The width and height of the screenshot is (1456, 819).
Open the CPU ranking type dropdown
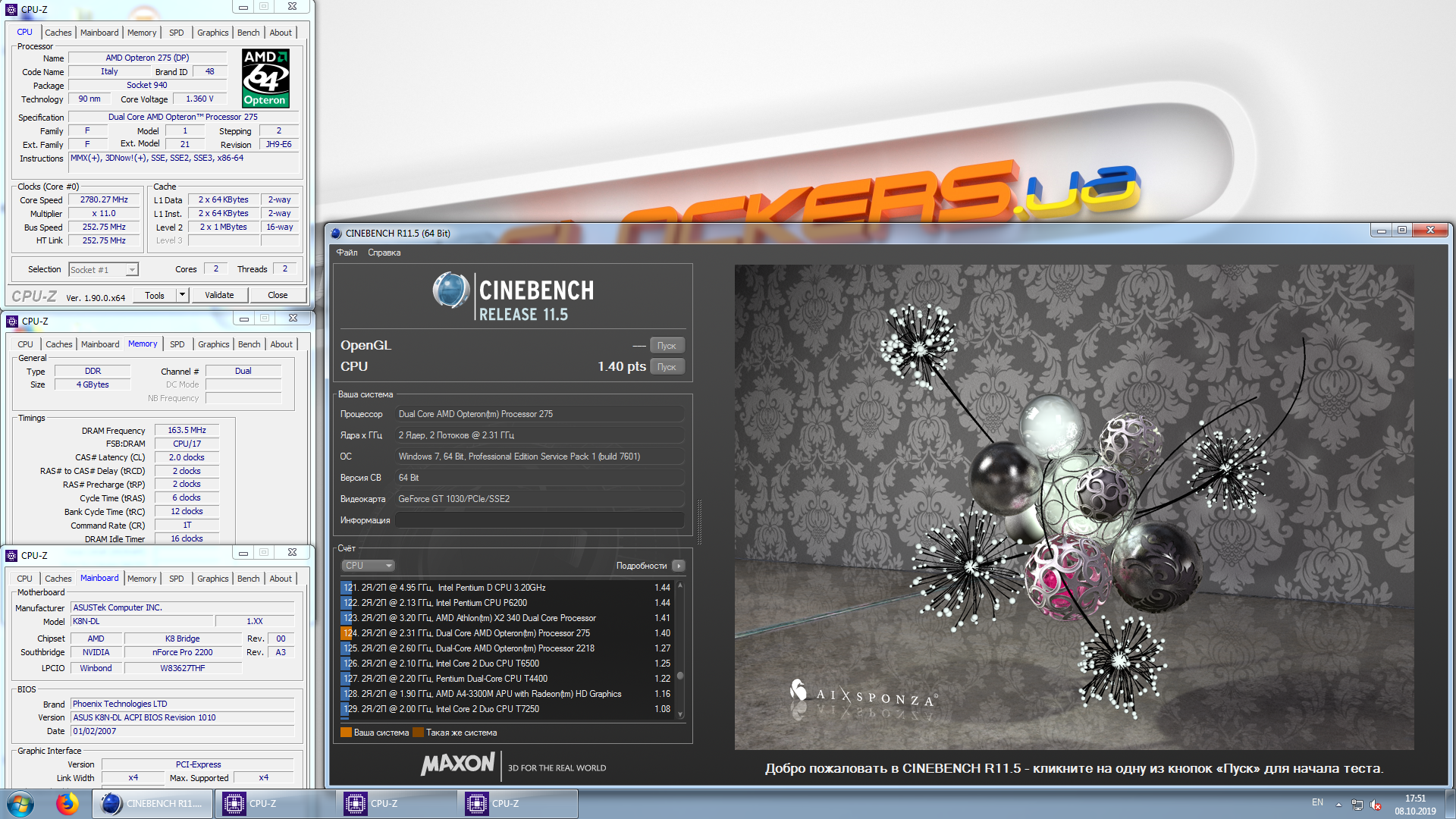pos(368,566)
